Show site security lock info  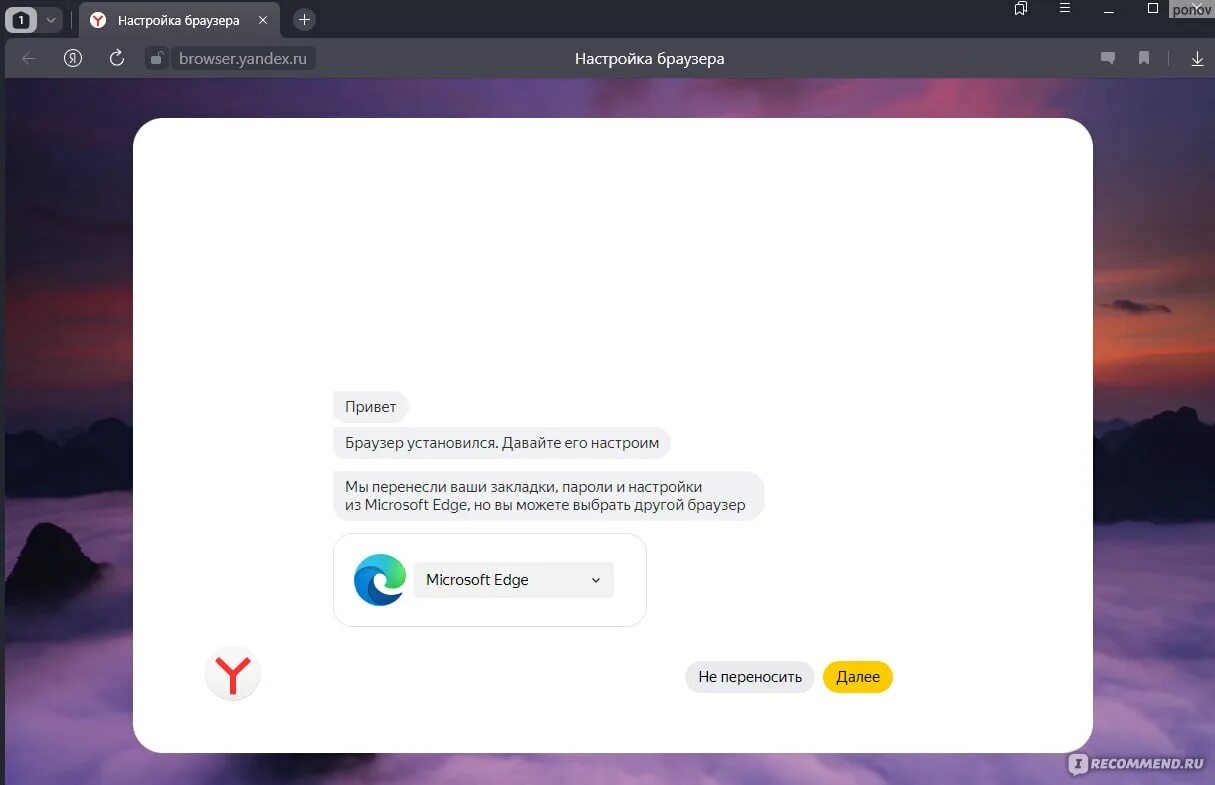coord(156,59)
